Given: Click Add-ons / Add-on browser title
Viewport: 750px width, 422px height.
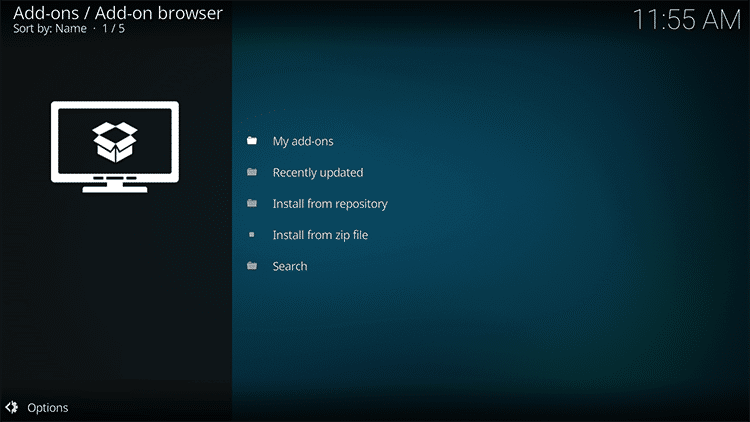Looking at the screenshot, I should (x=118, y=13).
